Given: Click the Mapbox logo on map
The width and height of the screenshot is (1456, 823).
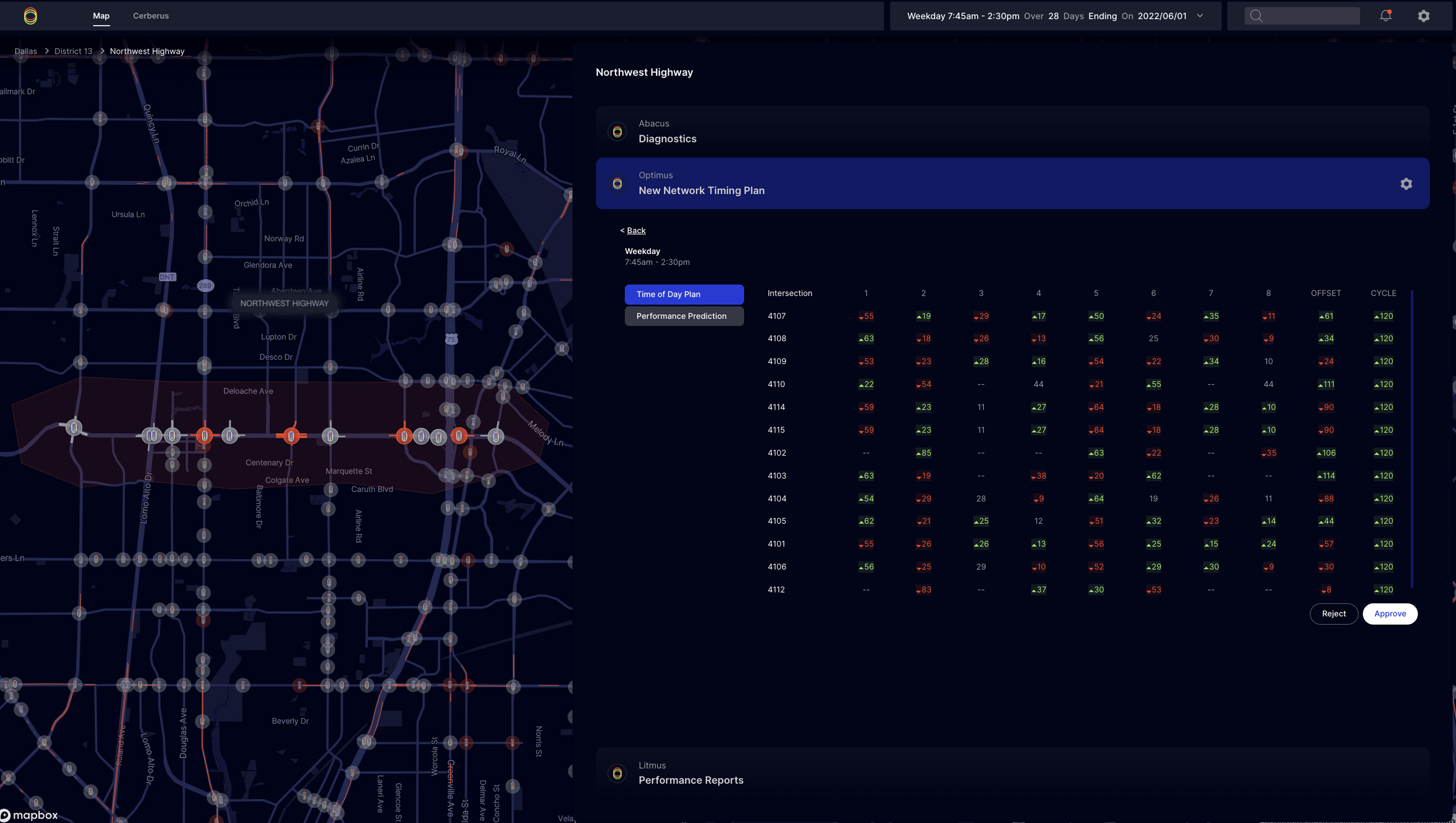Looking at the screenshot, I should pyautogui.click(x=29, y=815).
